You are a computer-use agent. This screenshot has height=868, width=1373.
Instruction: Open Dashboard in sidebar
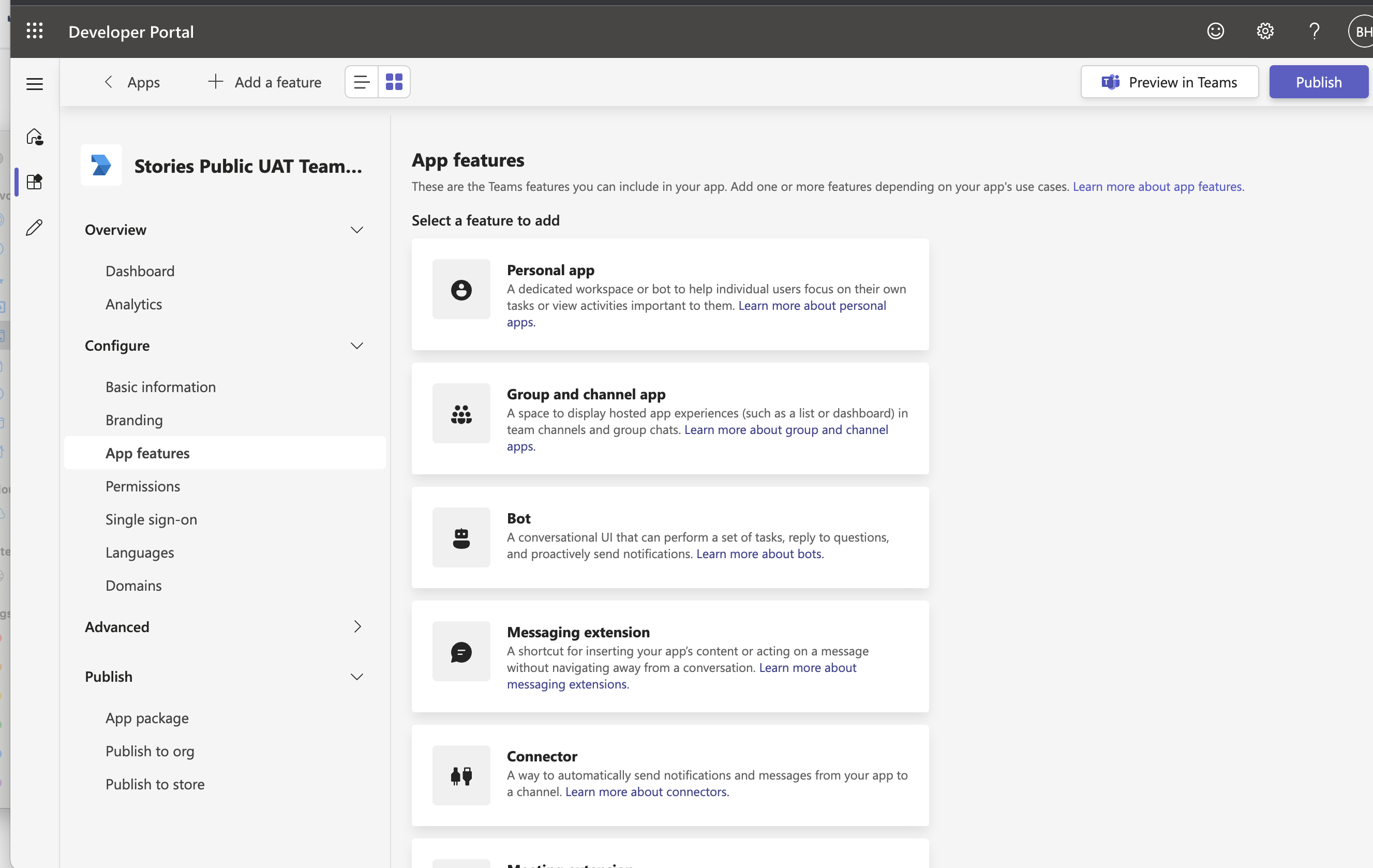click(140, 271)
